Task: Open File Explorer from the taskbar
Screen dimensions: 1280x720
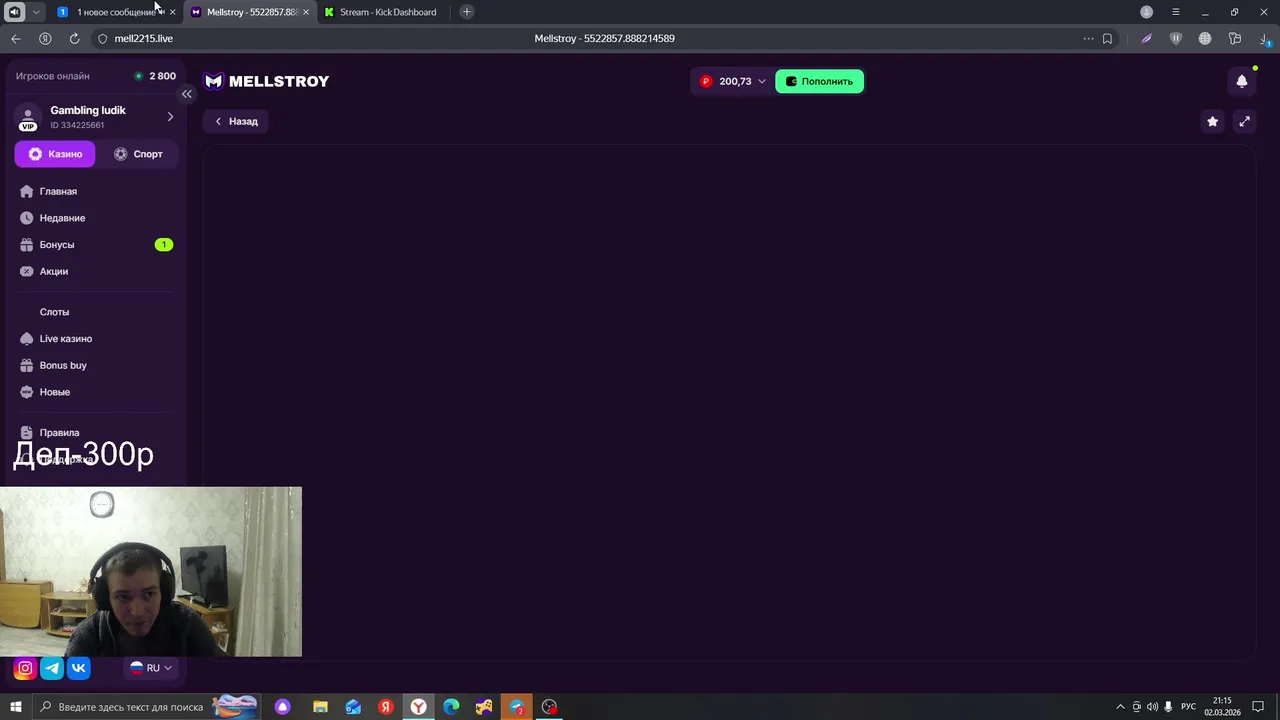Action: tap(320, 707)
